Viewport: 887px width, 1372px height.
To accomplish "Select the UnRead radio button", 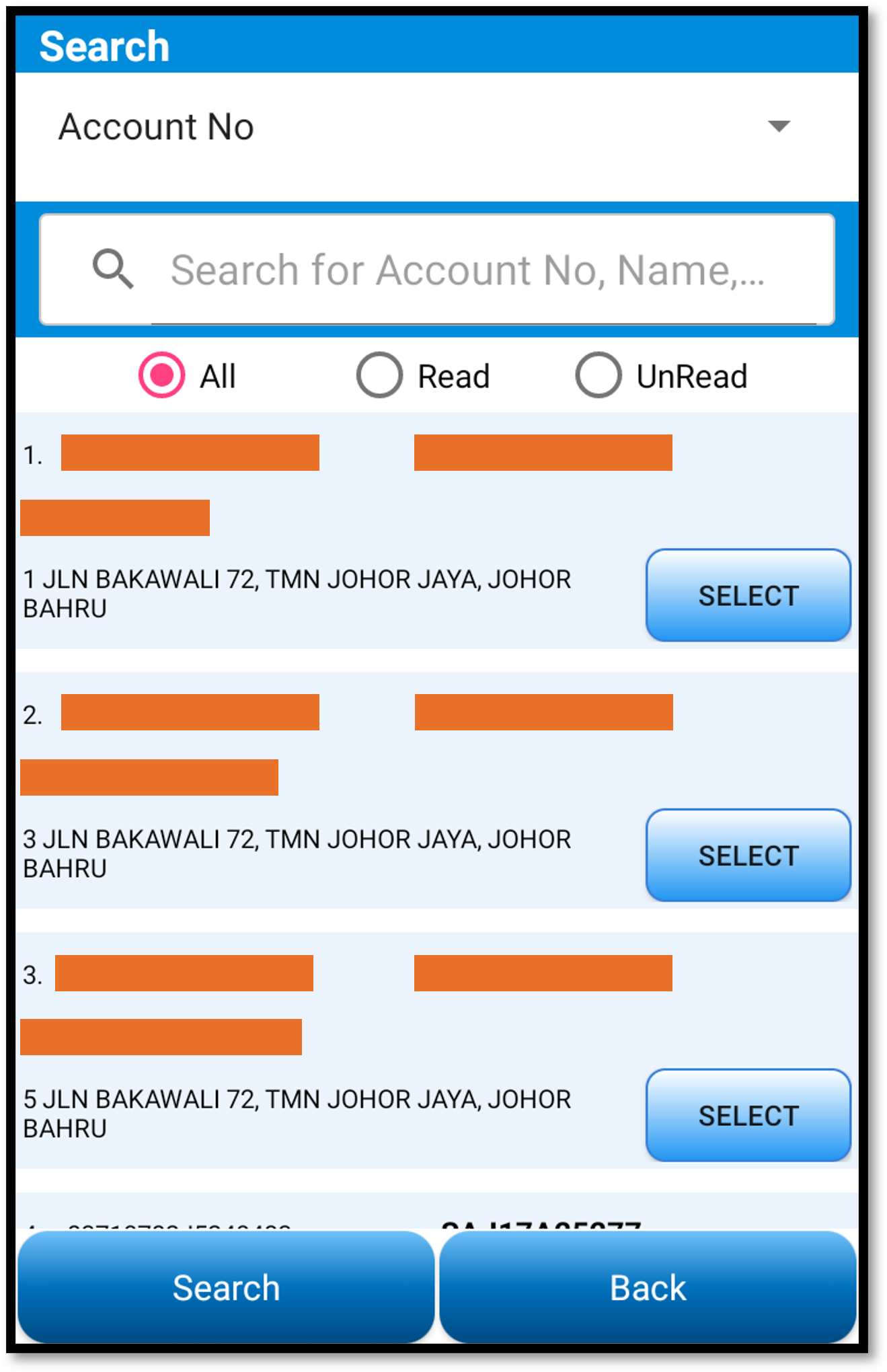I will click(x=598, y=375).
